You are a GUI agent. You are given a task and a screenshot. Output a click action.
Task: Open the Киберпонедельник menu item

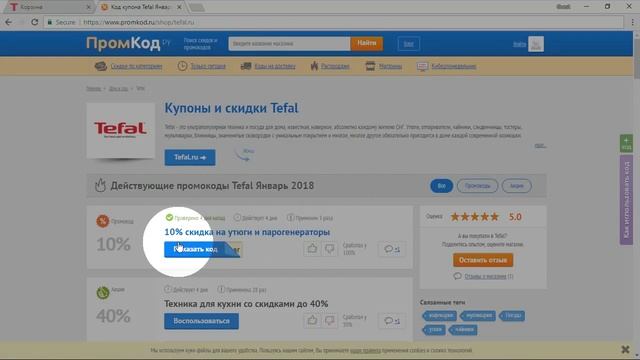coord(447,66)
